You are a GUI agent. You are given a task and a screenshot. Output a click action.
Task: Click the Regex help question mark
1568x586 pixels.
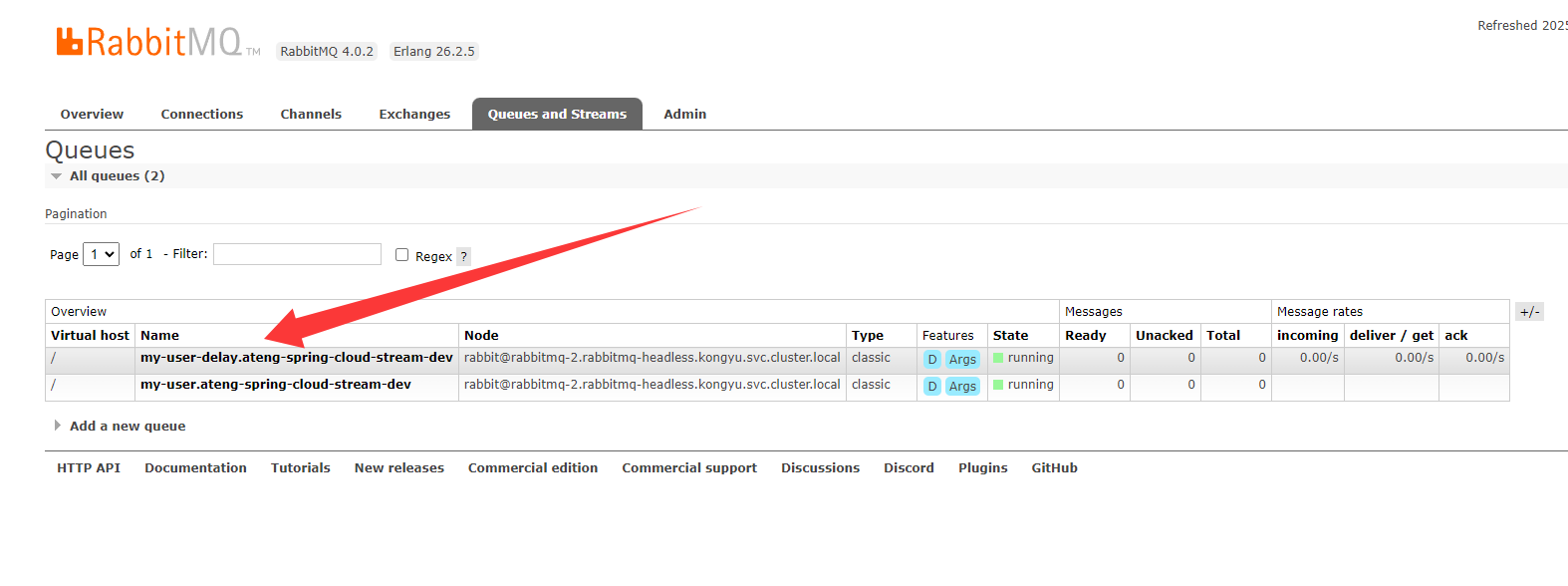[463, 256]
